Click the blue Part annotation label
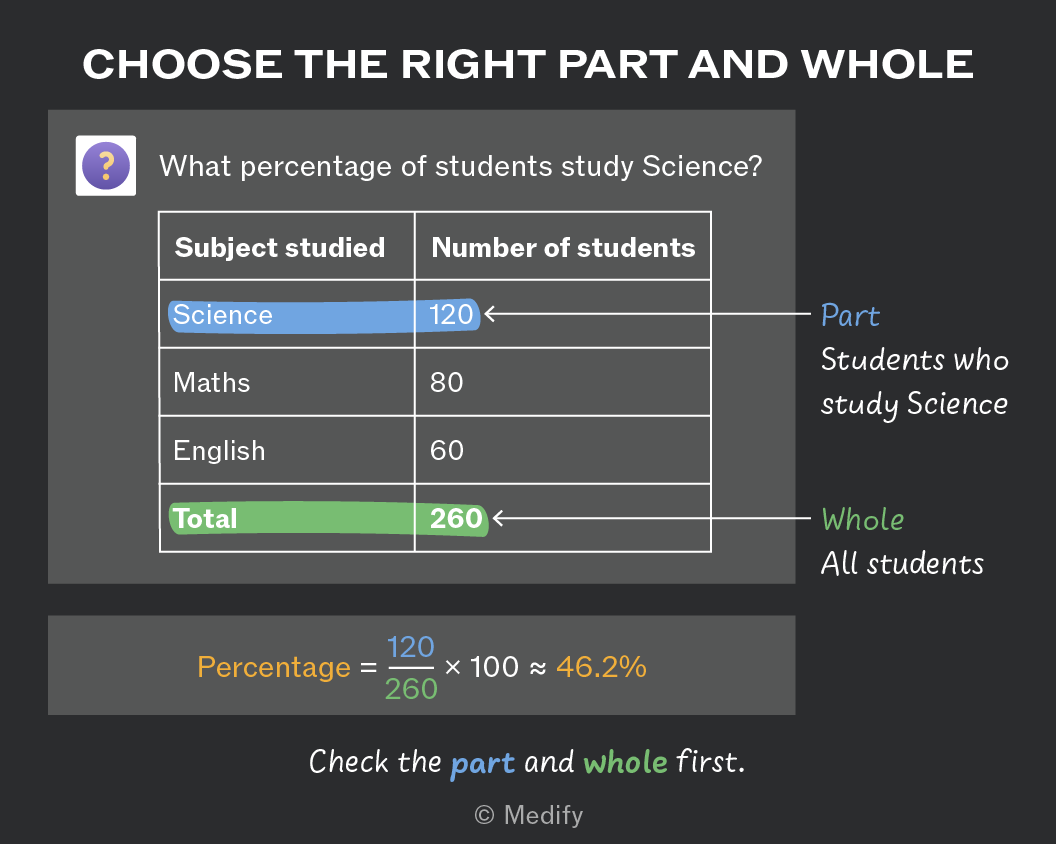Image resolution: width=1056 pixels, height=844 pixels. [850, 315]
